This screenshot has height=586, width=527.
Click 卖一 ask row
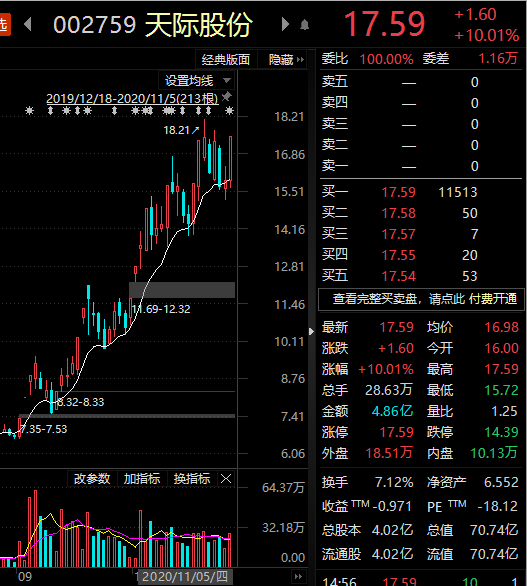click(x=421, y=166)
